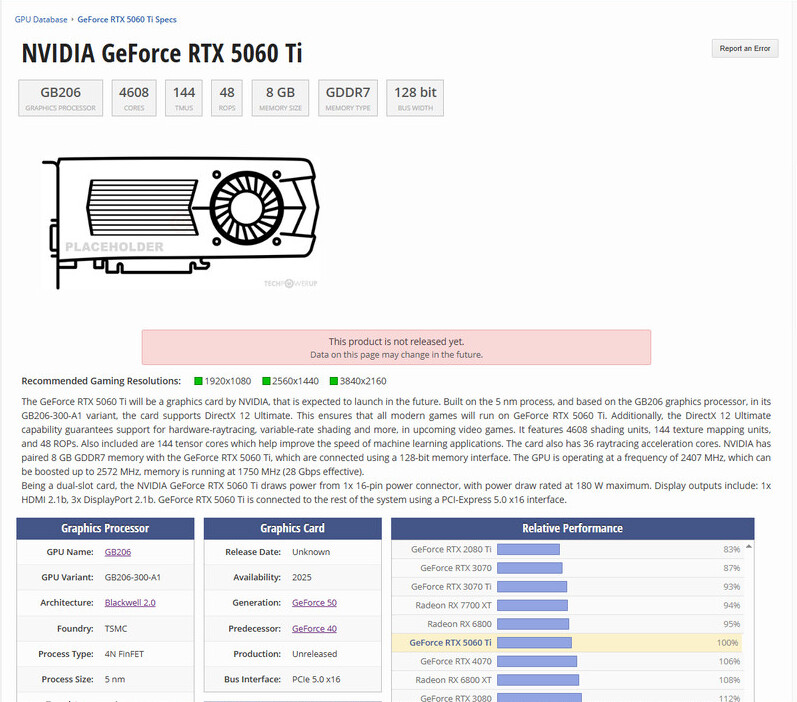Image resolution: width=797 pixels, height=702 pixels.
Task: Click the product not released yet notice
Action: [x=396, y=347]
